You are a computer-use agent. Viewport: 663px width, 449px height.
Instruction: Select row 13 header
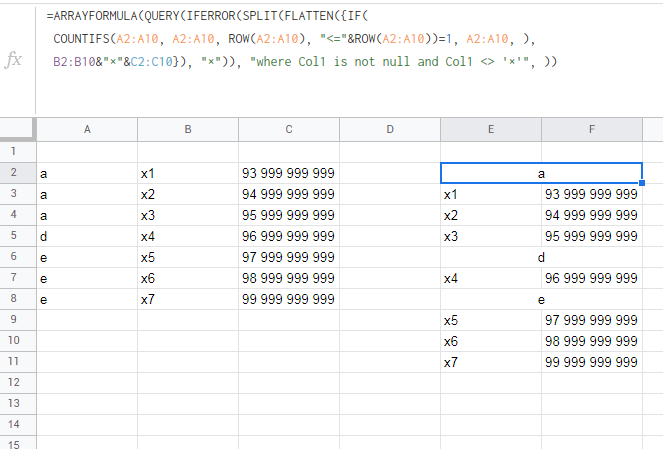(x=18, y=404)
